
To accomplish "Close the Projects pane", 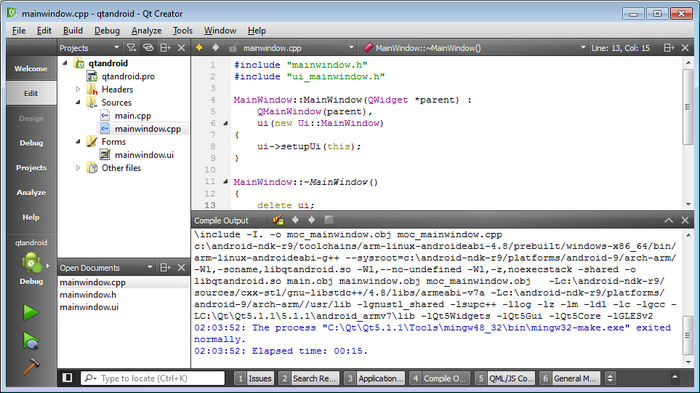I will tap(181, 47).
